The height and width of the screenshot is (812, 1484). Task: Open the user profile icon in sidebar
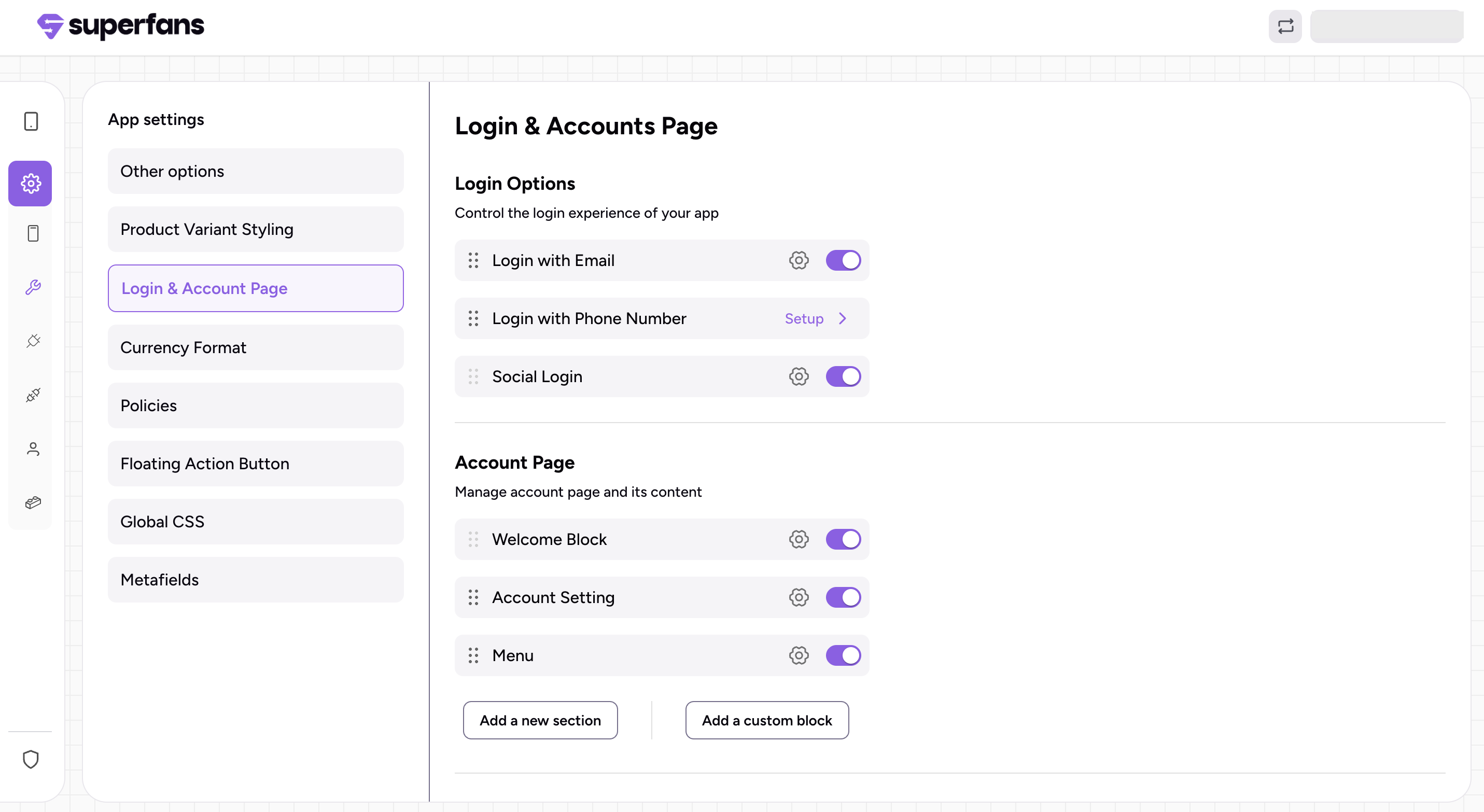[33, 449]
